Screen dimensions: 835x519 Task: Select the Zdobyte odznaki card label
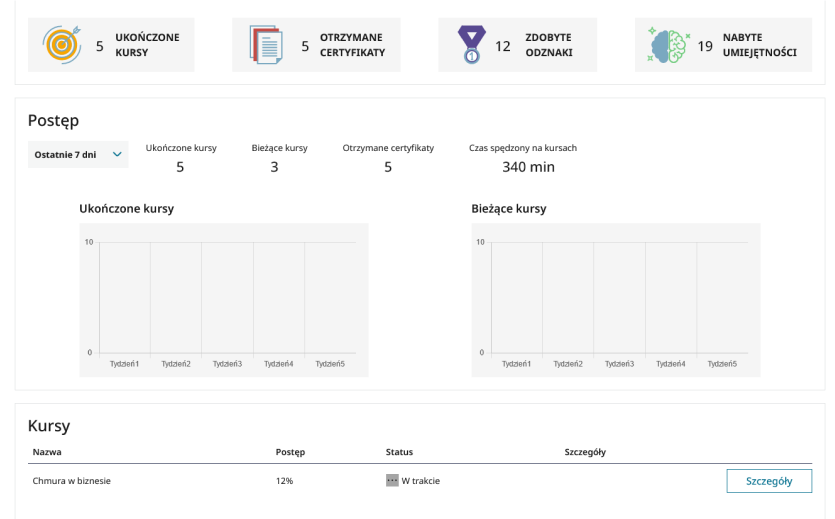click(x=549, y=45)
